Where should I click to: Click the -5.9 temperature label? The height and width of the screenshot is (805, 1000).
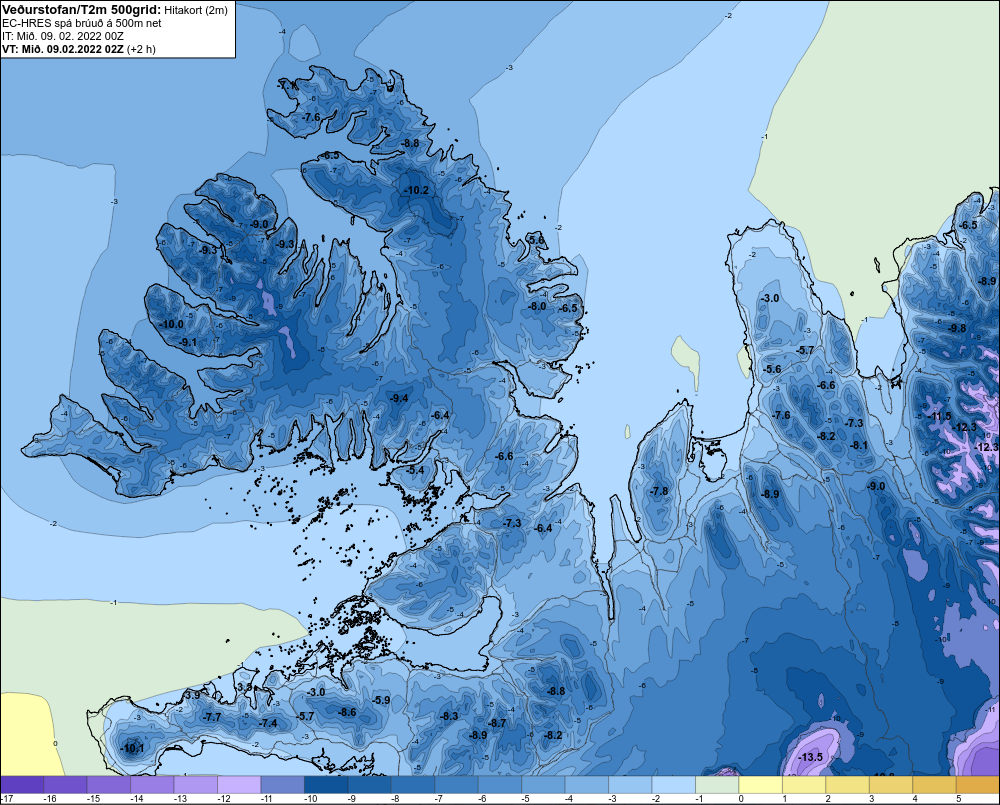381,700
